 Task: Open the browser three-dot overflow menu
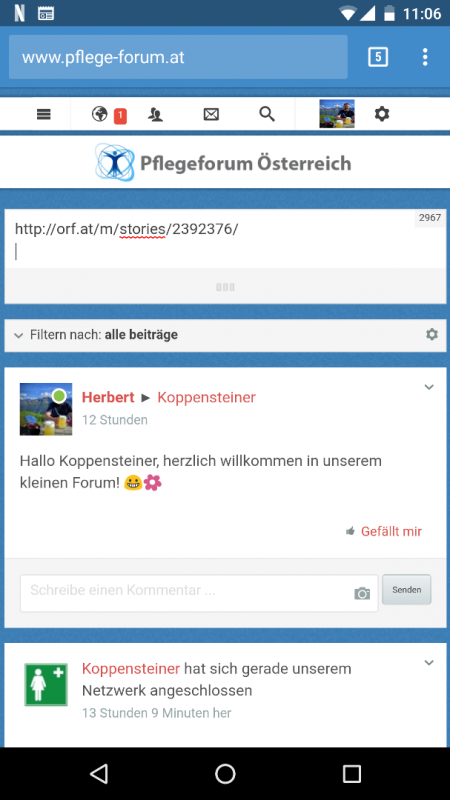[x=425, y=57]
